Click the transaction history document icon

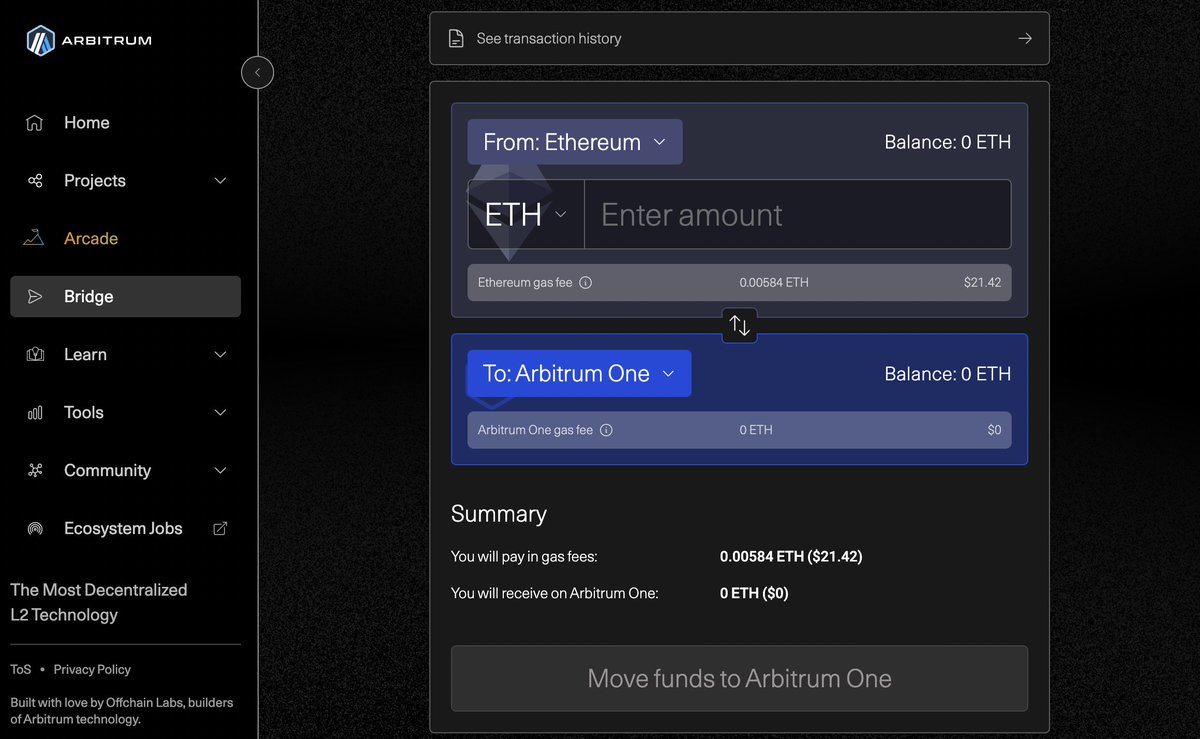[456, 37]
